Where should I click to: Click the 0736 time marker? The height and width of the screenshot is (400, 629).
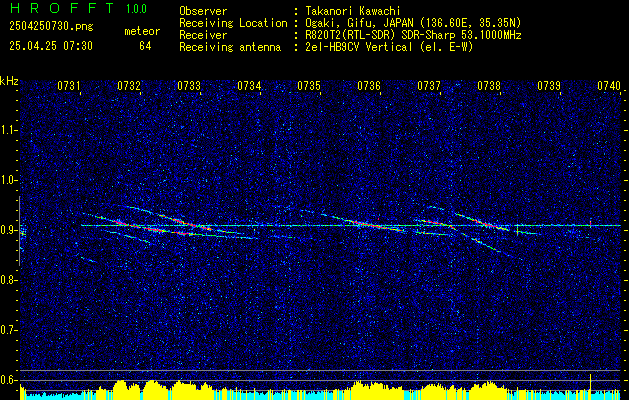369,86
